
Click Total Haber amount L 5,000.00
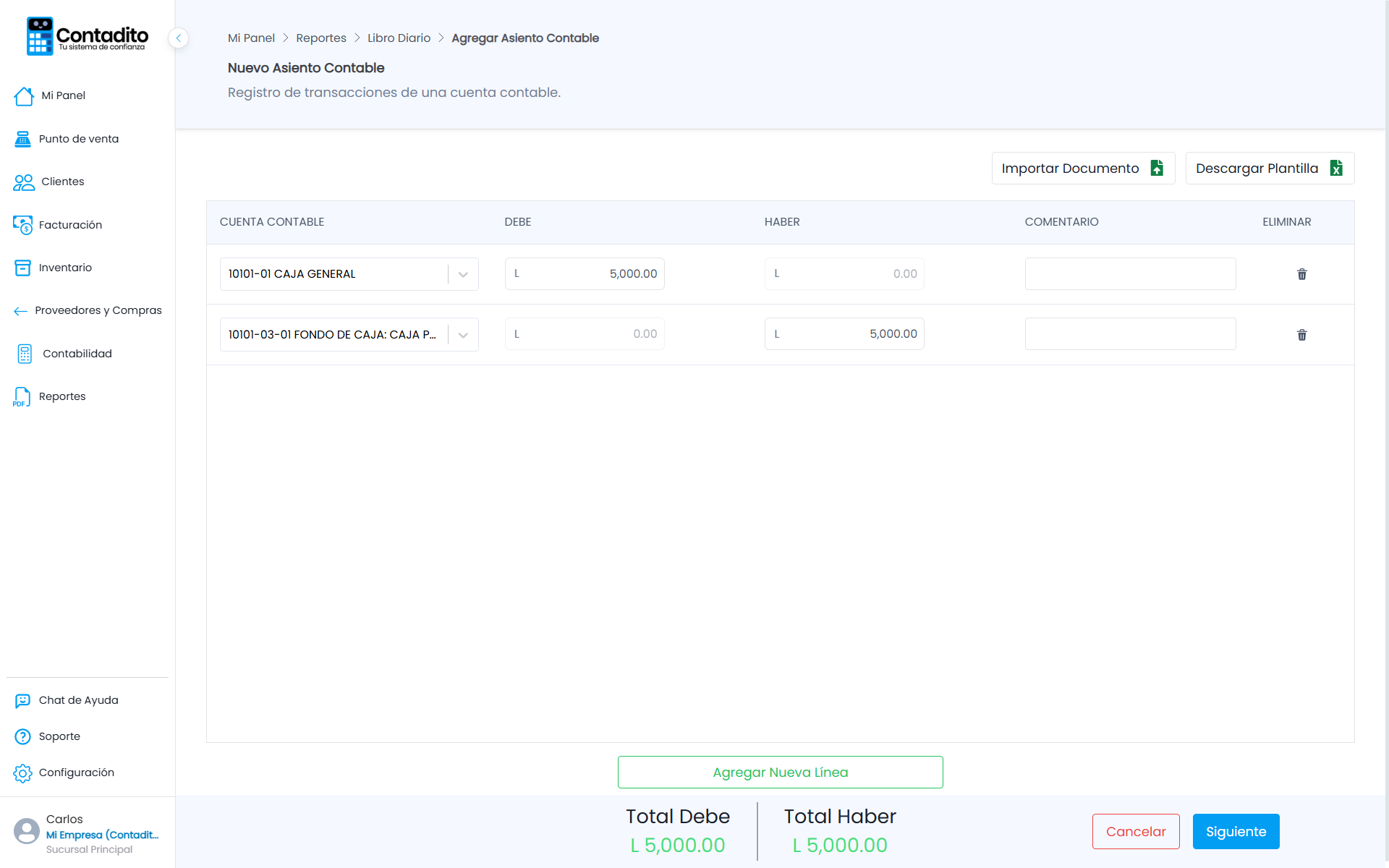coord(840,845)
